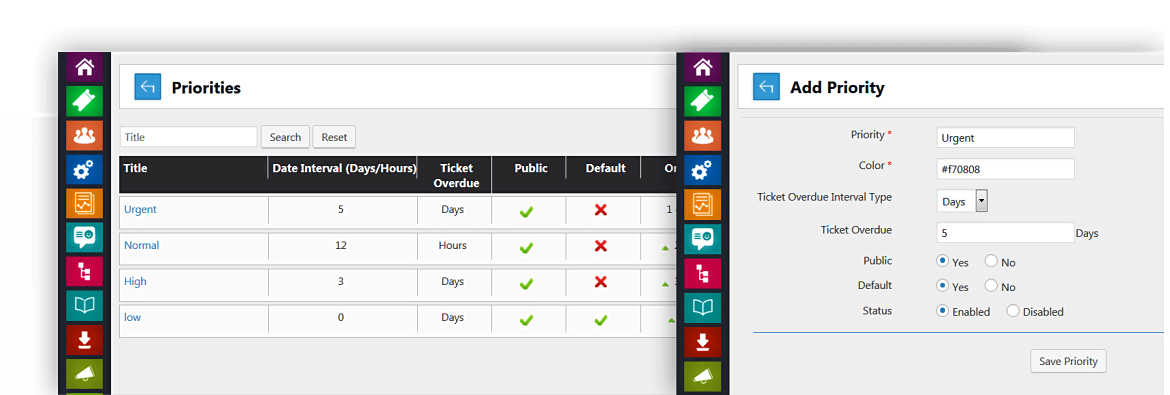Open the blue Settings gears icon in Priorities sidebar

84,169
